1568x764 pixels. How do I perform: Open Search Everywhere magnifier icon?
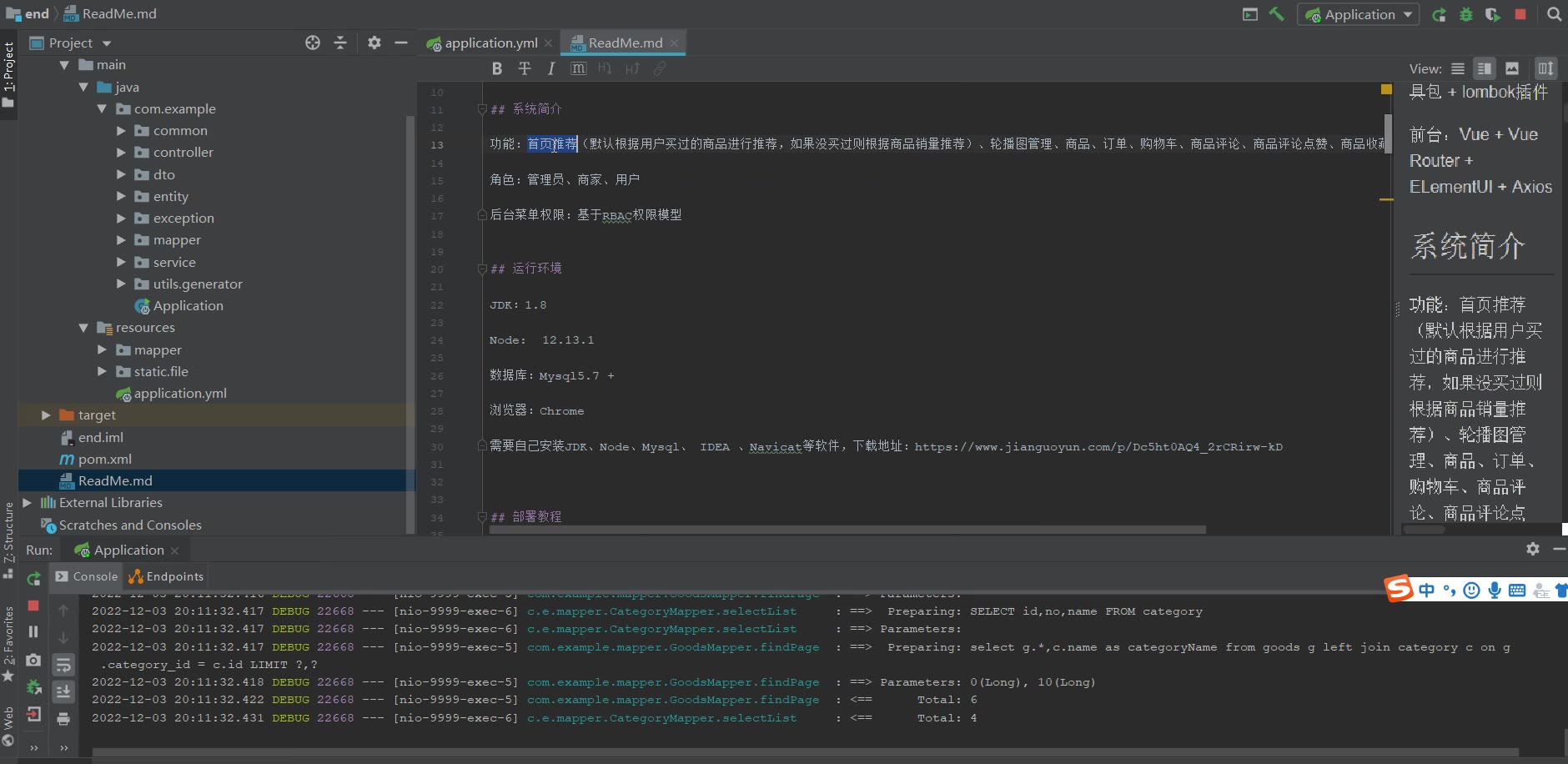point(1554,14)
